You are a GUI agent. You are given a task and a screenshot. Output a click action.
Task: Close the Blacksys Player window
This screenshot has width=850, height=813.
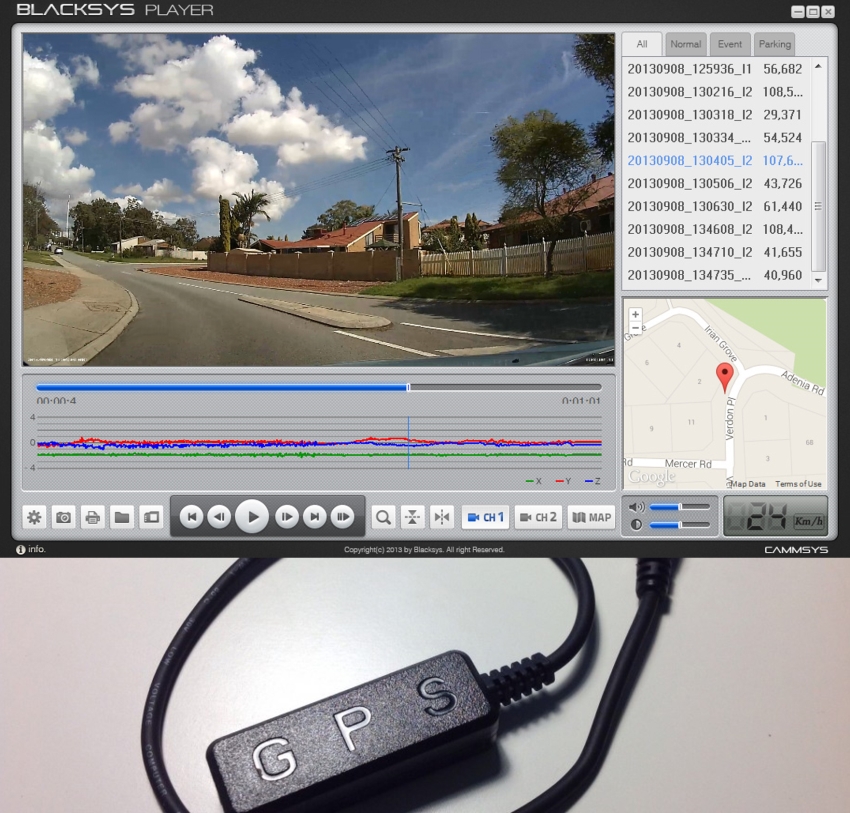[x=828, y=12]
